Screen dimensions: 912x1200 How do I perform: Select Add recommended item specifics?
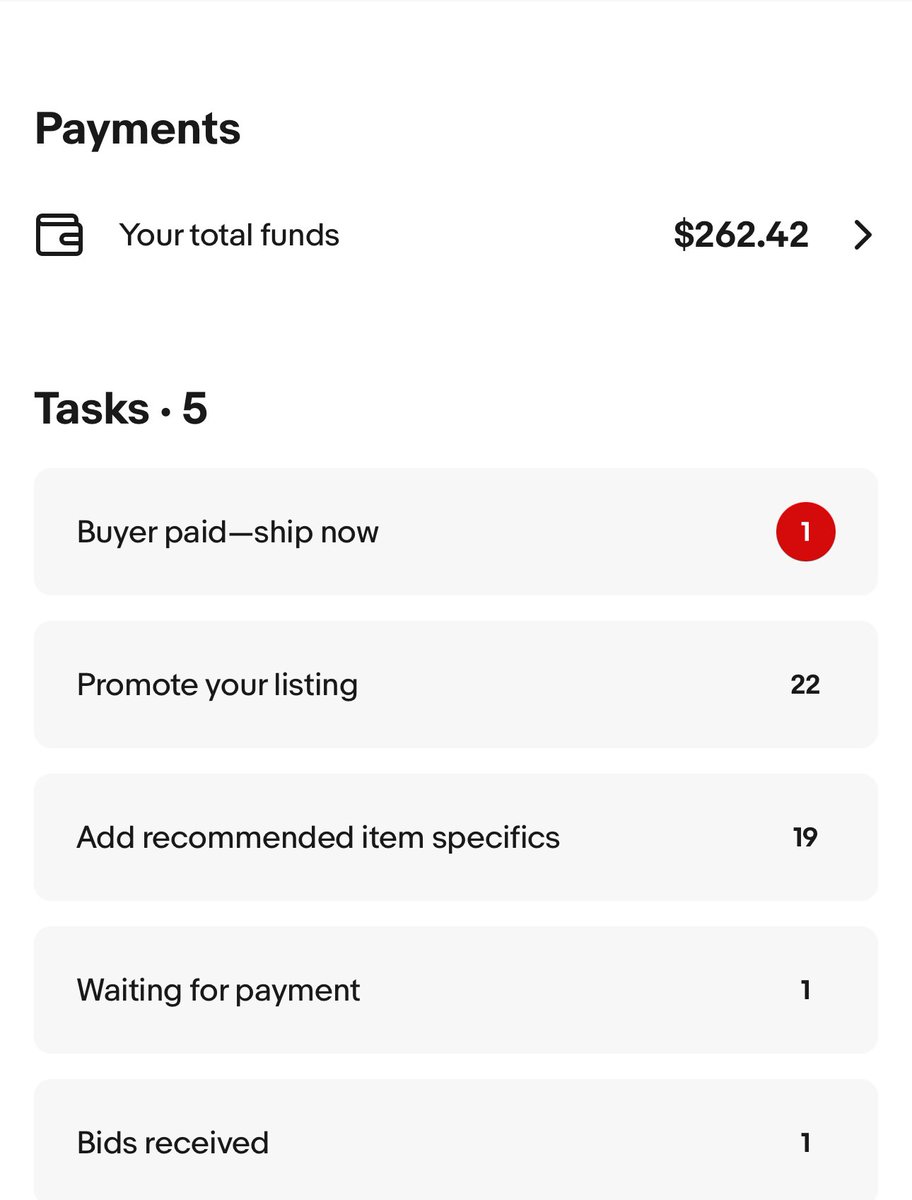(456, 837)
